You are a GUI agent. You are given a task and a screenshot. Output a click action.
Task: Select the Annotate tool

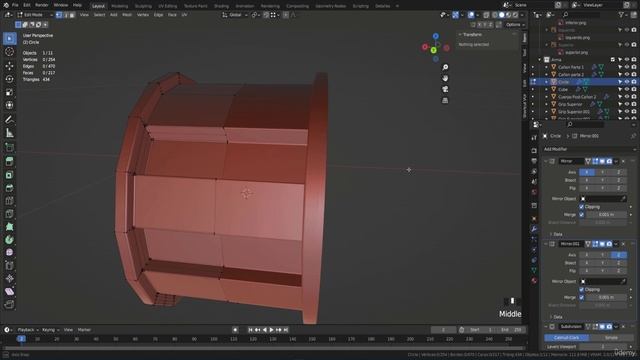pos(9,120)
